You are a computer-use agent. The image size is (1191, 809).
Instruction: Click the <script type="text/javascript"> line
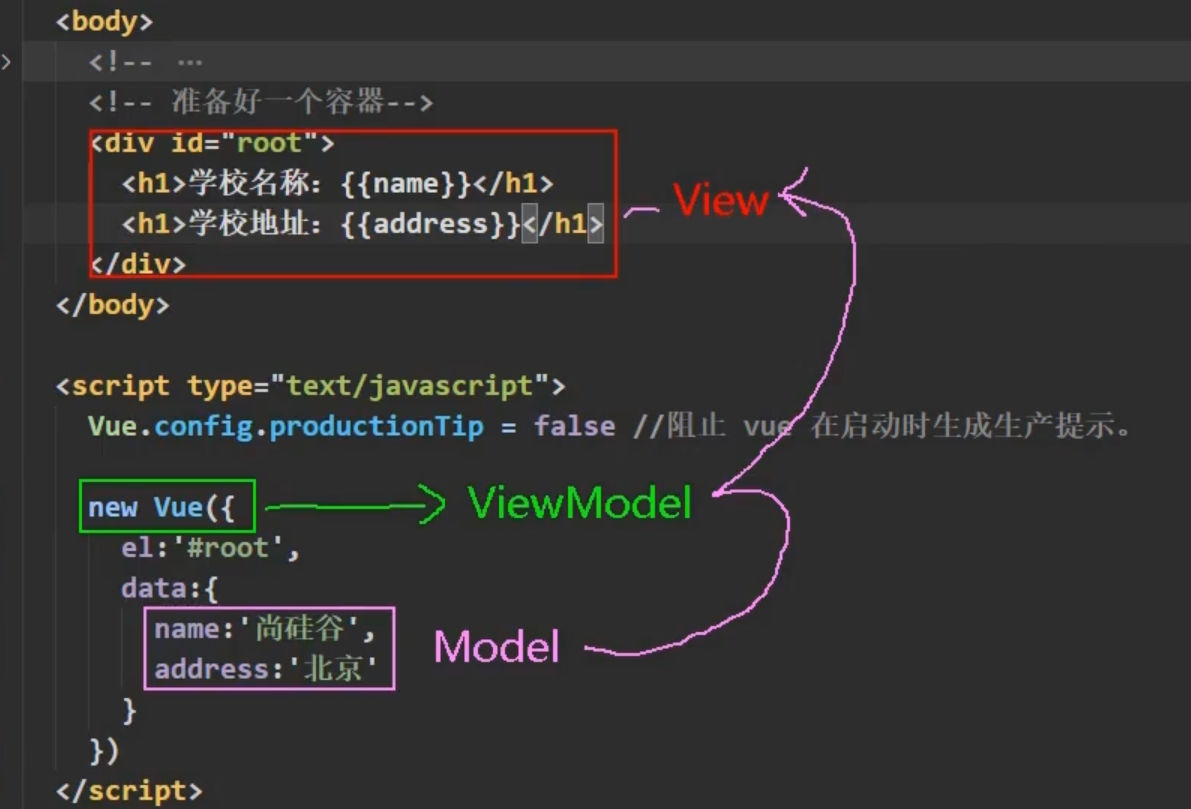click(x=311, y=386)
